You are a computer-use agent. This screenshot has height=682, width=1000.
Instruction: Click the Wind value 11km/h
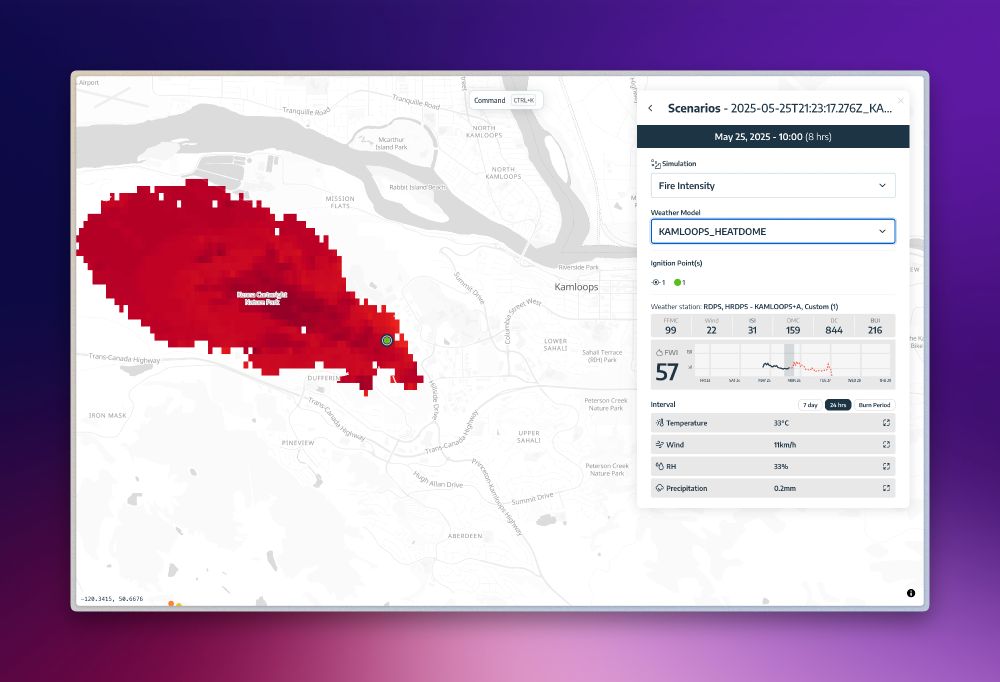click(785, 445)
